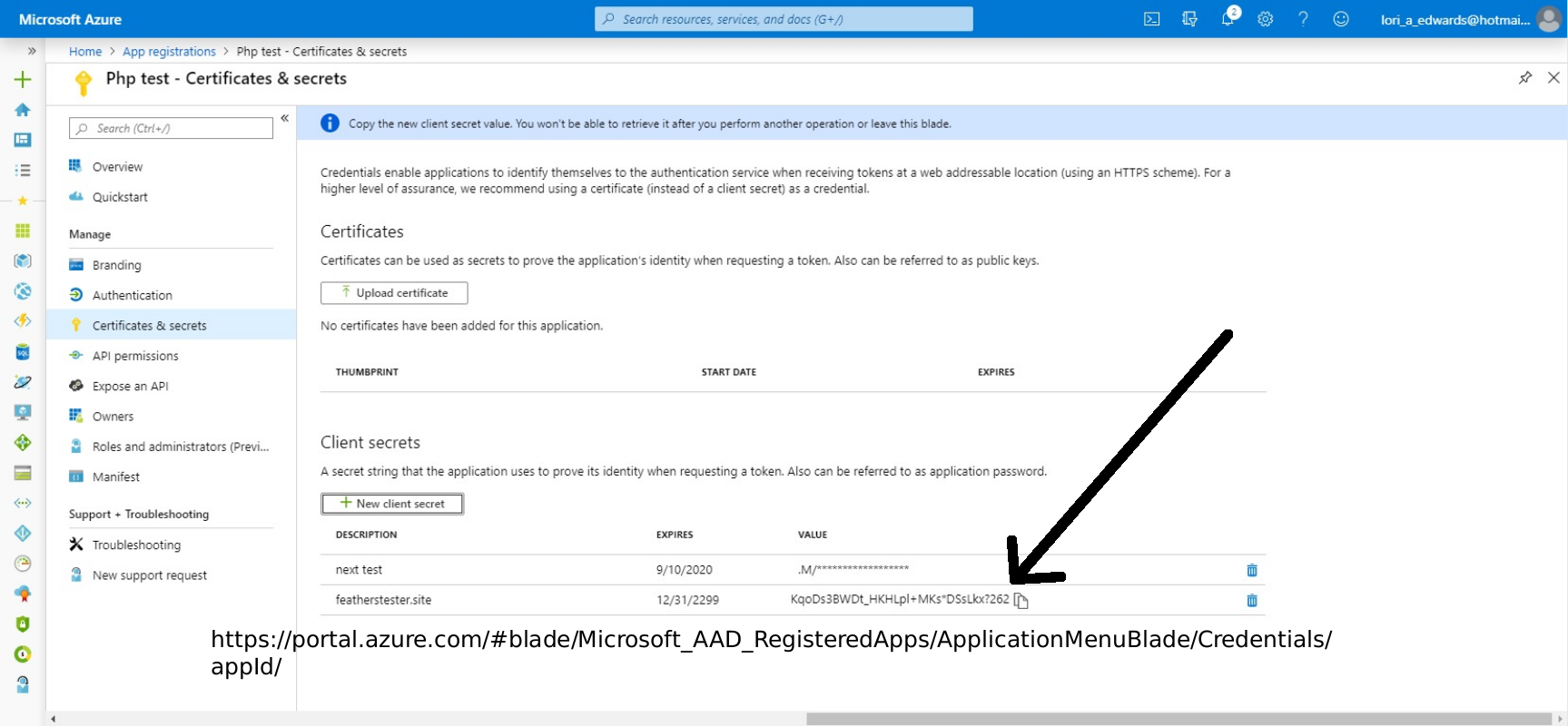Screen dimensions: 1568x727
Task: Open the Virtual machines monitor icon
Action: (23, 412)
